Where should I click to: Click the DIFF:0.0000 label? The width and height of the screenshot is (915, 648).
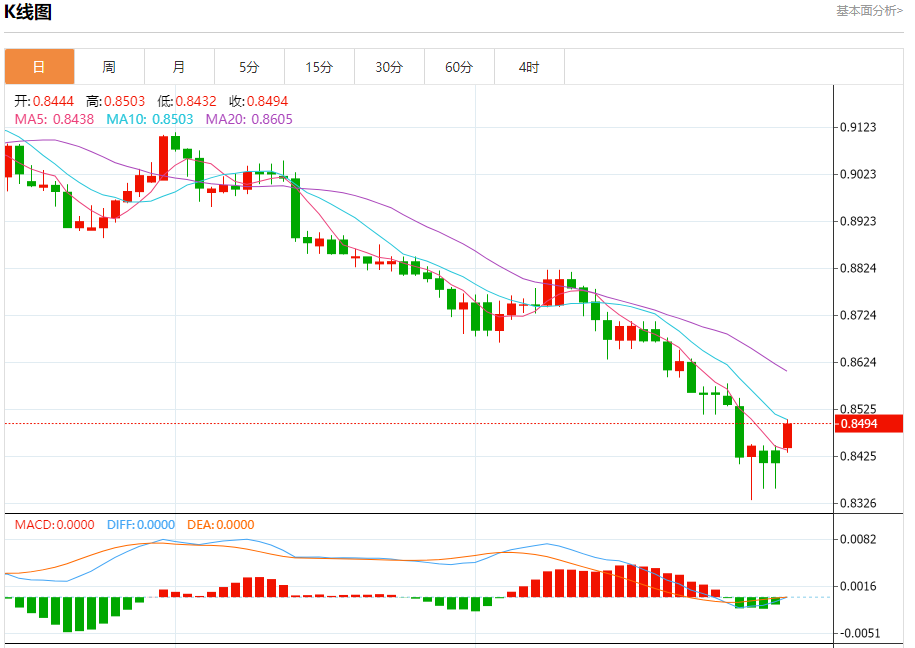tap(141, 525)
